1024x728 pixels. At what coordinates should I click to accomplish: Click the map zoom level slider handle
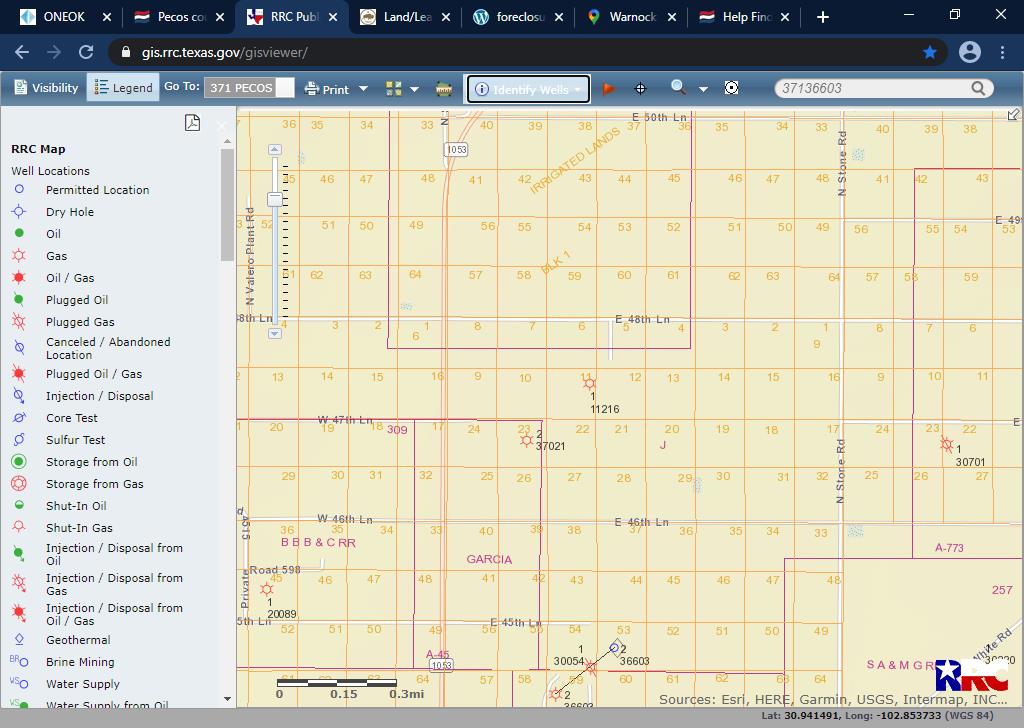[275, 199]
